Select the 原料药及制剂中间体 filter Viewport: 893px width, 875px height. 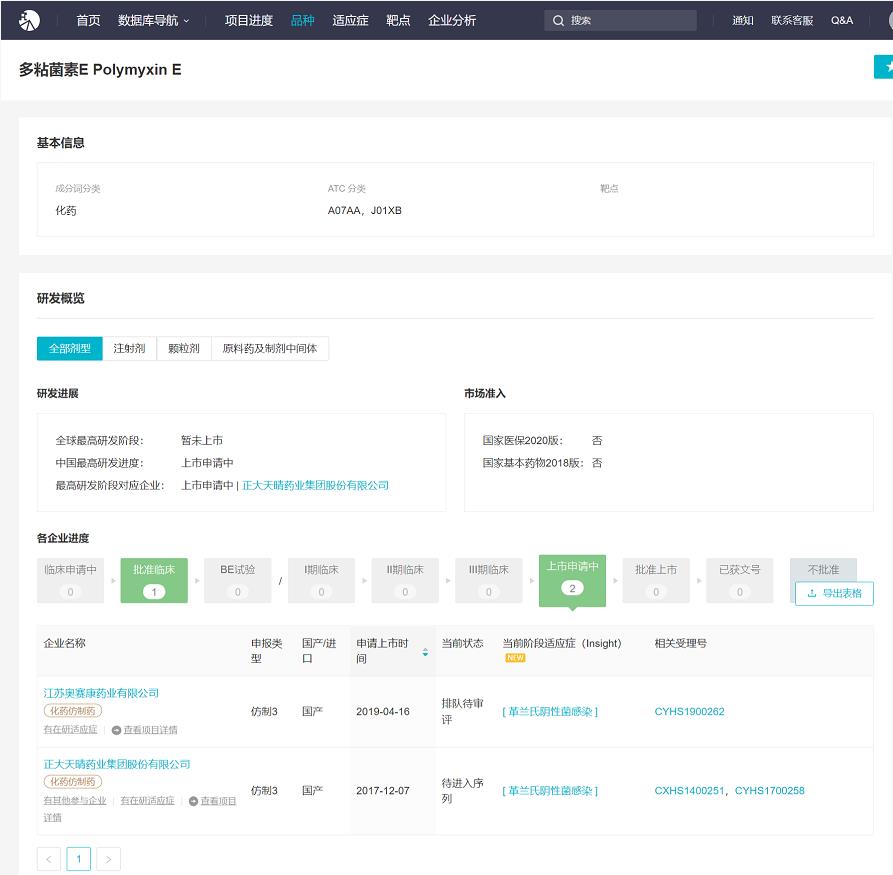point(270,348)
